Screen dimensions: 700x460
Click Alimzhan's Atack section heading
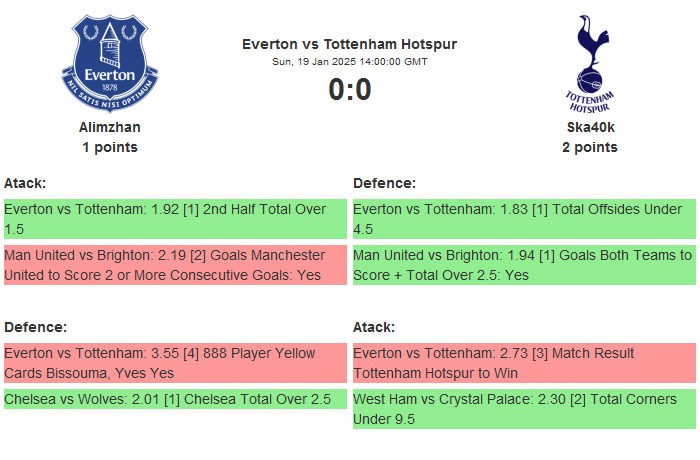point(25,183)
